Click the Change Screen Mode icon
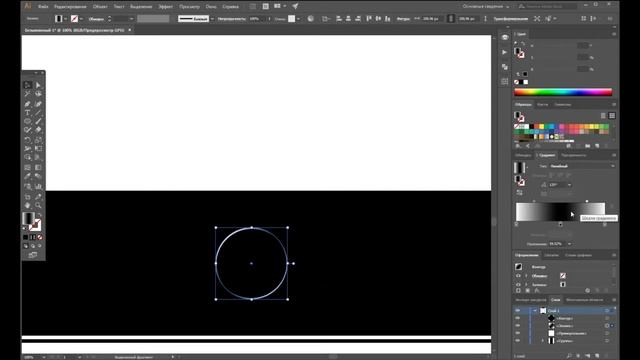The width and height of the screenshot is (640, 360). pos(33,255)
